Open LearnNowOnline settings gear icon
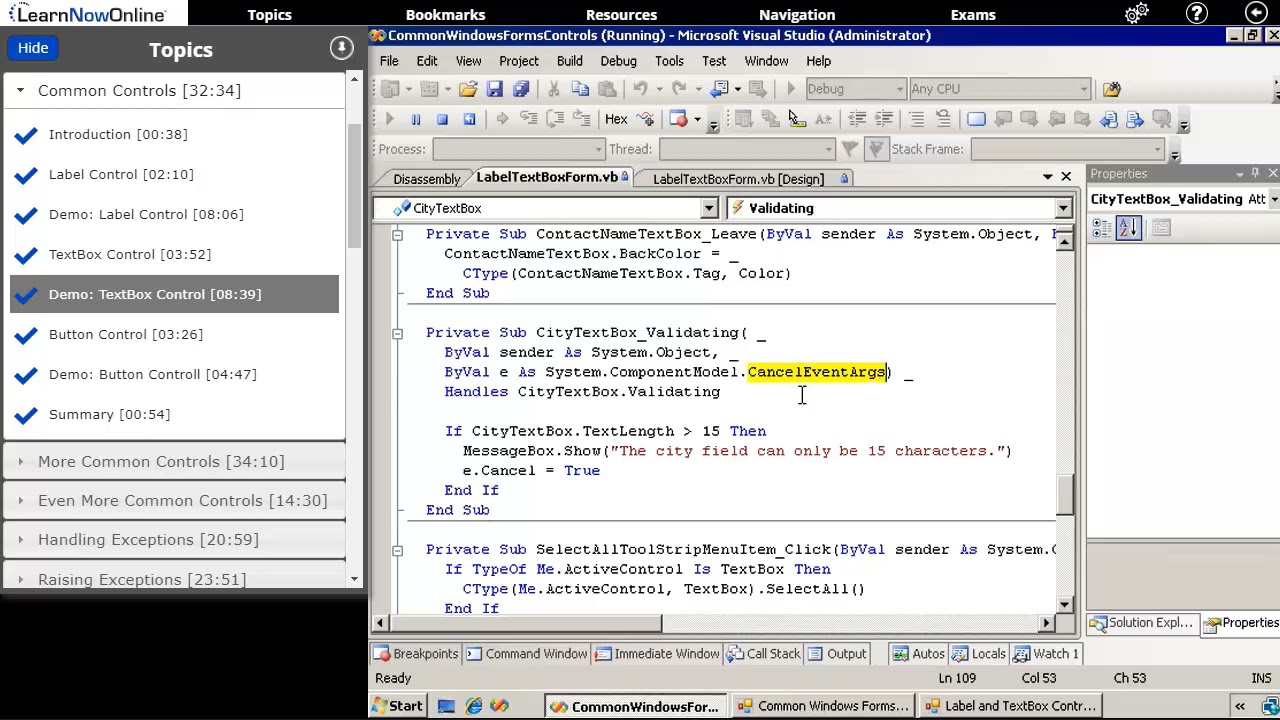Image resolution: width=1280 pixels, height=720 pixels. pos(1136,14)
